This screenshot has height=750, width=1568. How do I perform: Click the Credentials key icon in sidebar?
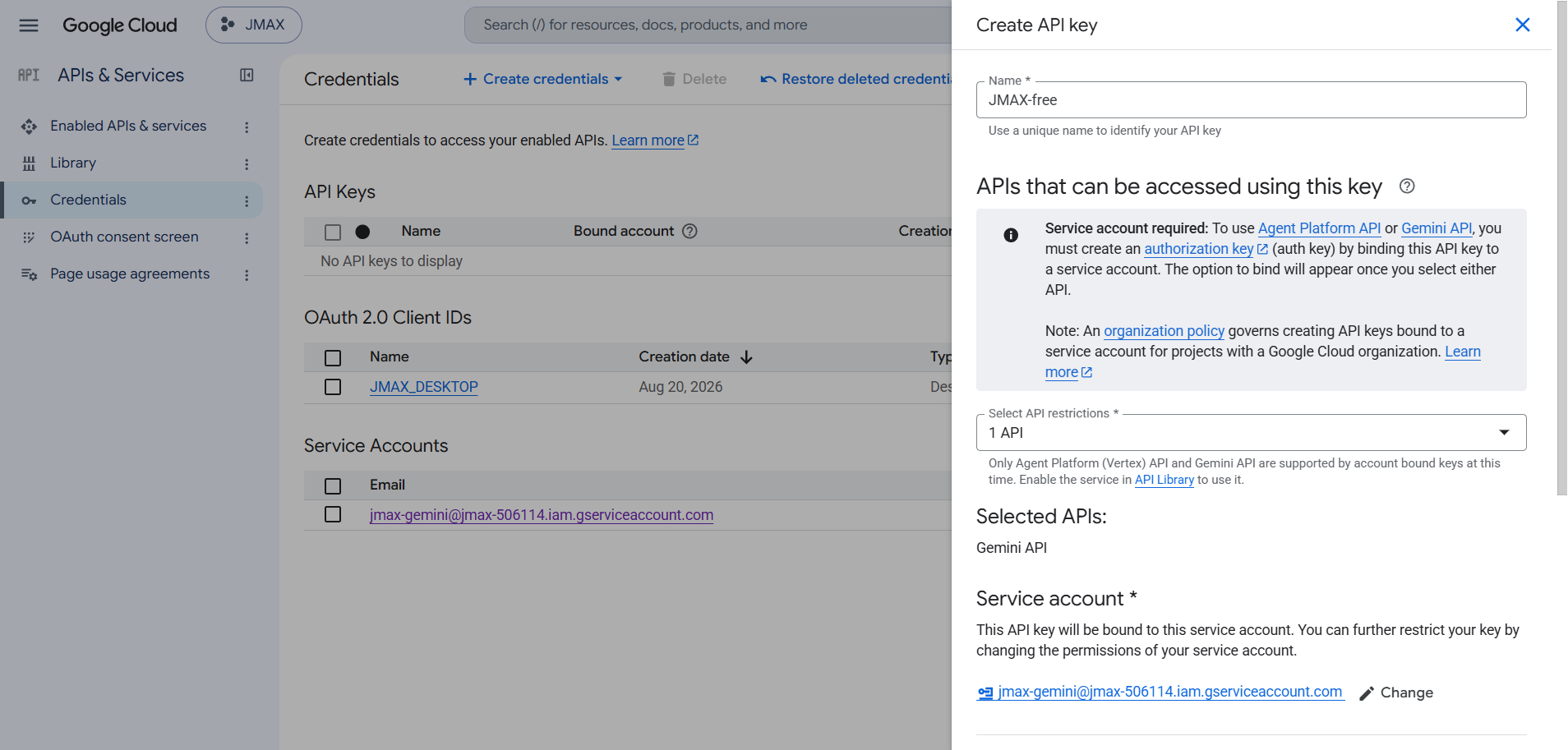pyautogui.click(x=29, y=200)
